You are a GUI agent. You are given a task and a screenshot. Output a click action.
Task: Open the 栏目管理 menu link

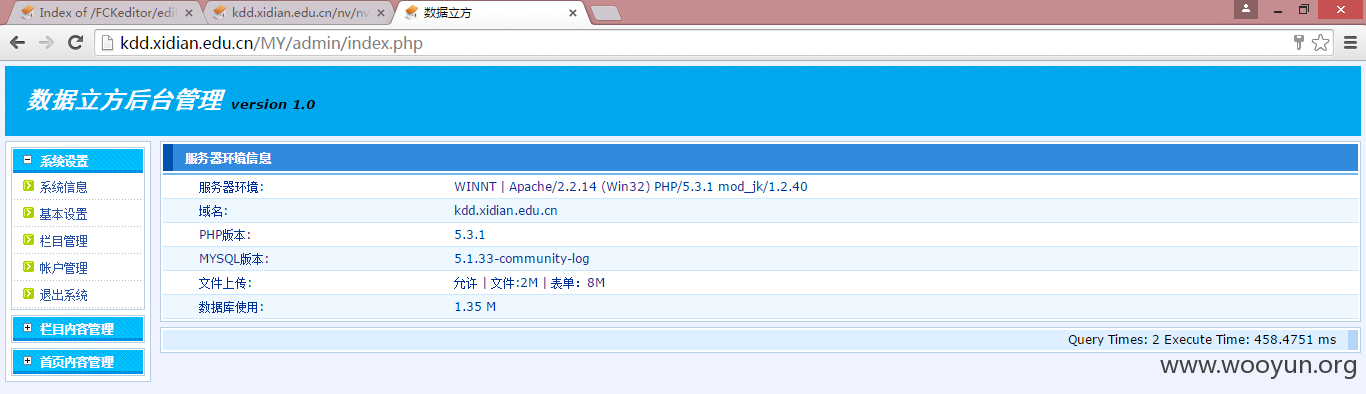(x=63, y=241)
